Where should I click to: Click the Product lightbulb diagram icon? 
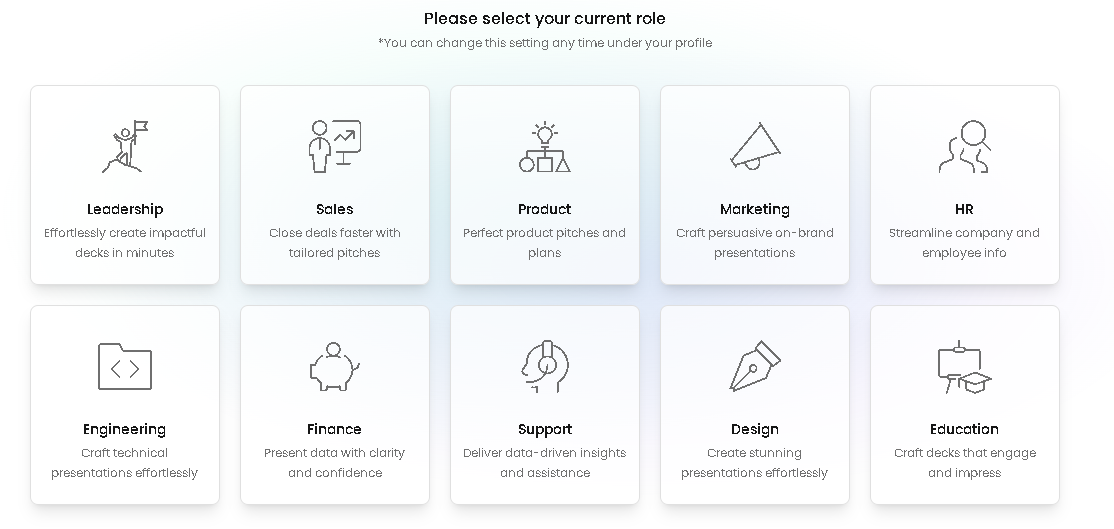coord(545,146)
